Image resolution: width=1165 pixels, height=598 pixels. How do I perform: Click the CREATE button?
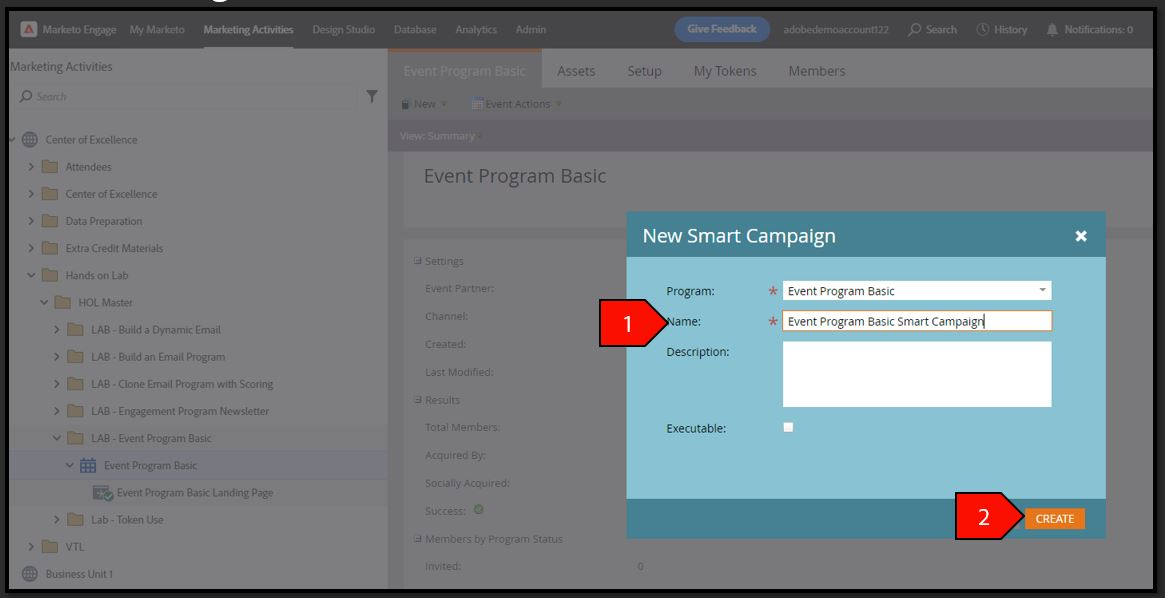point(1055,519)
